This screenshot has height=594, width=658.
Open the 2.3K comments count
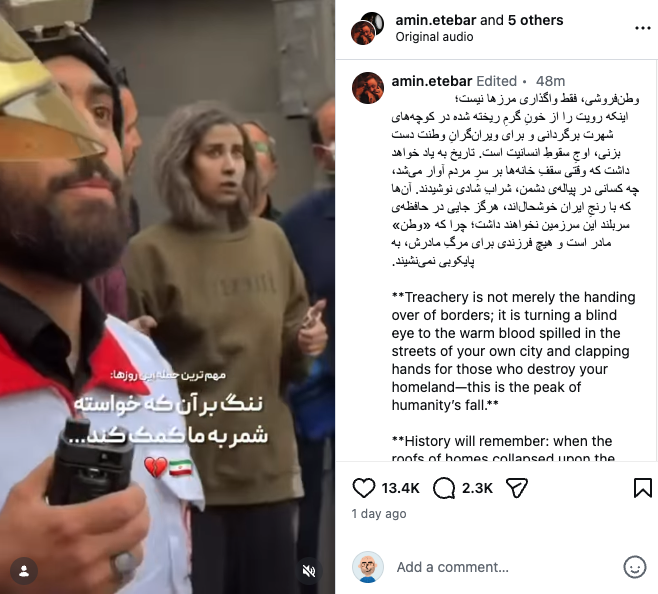click(x=477, y=488)
